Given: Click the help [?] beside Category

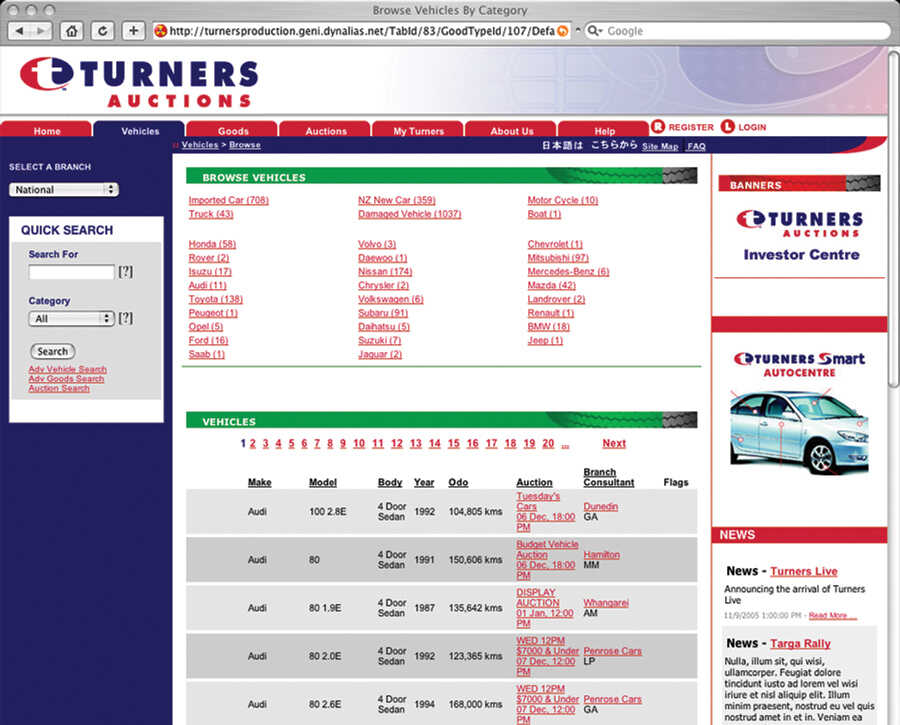Looking at the screenshot, I should click(125, 318).
